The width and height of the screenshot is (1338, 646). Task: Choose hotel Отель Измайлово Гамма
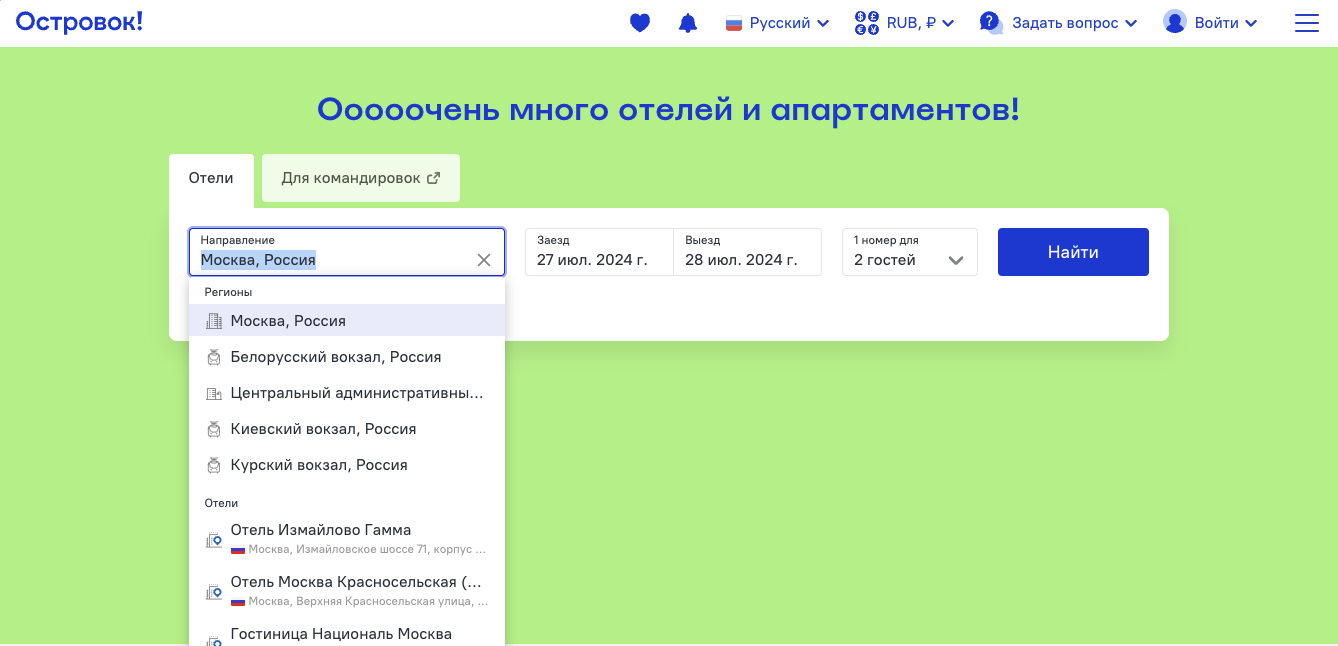[347, 539]
